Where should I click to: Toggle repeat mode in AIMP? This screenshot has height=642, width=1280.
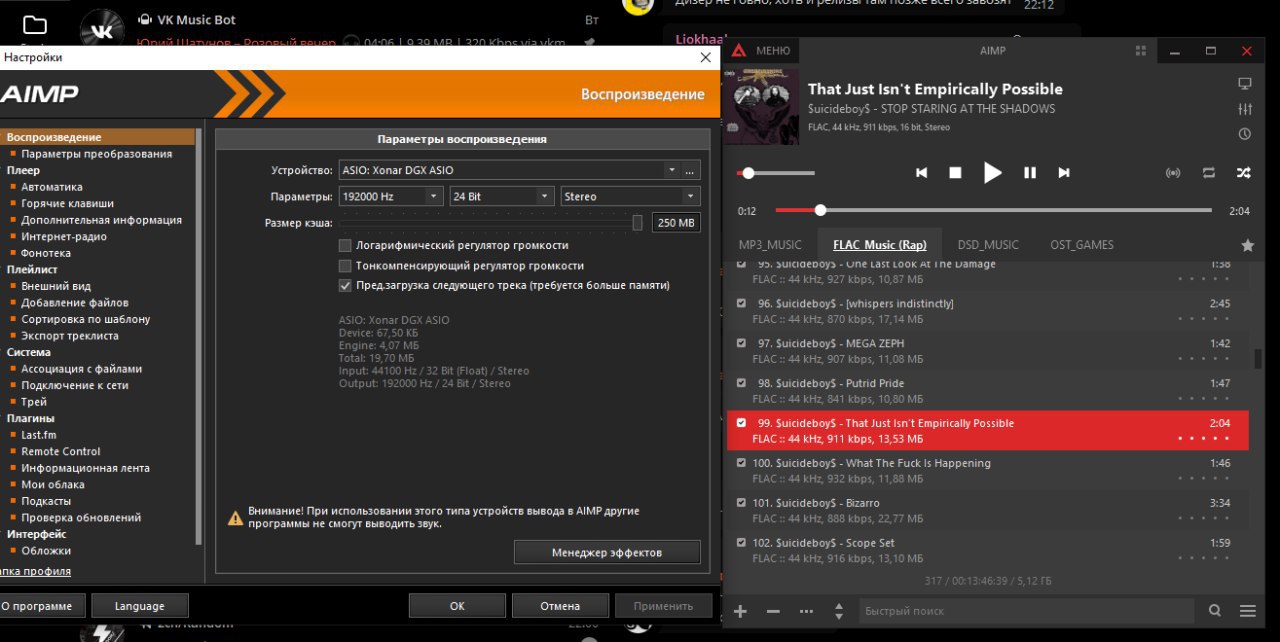tap(1209, 173)
